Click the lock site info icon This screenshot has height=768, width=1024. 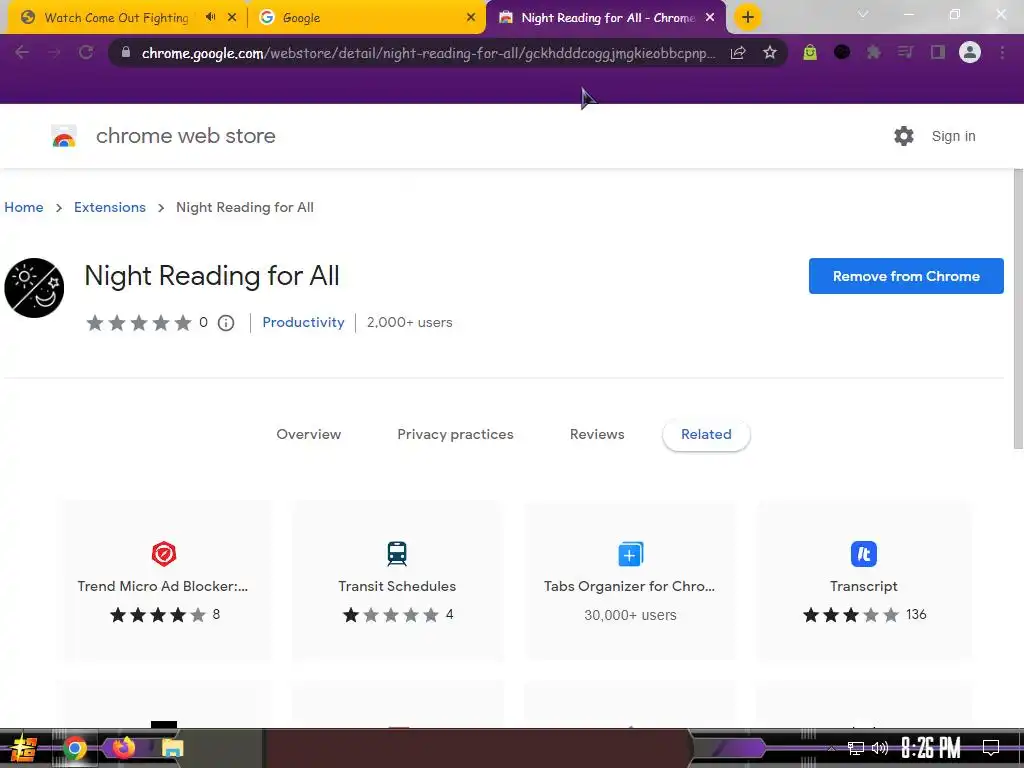coord(125,52)
